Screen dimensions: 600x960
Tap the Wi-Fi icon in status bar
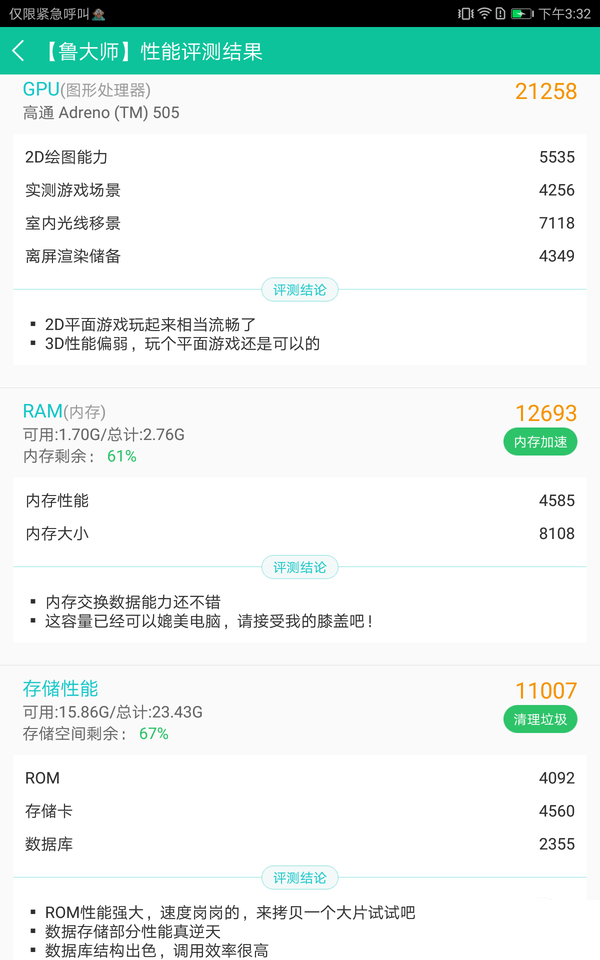coord(483,14)
